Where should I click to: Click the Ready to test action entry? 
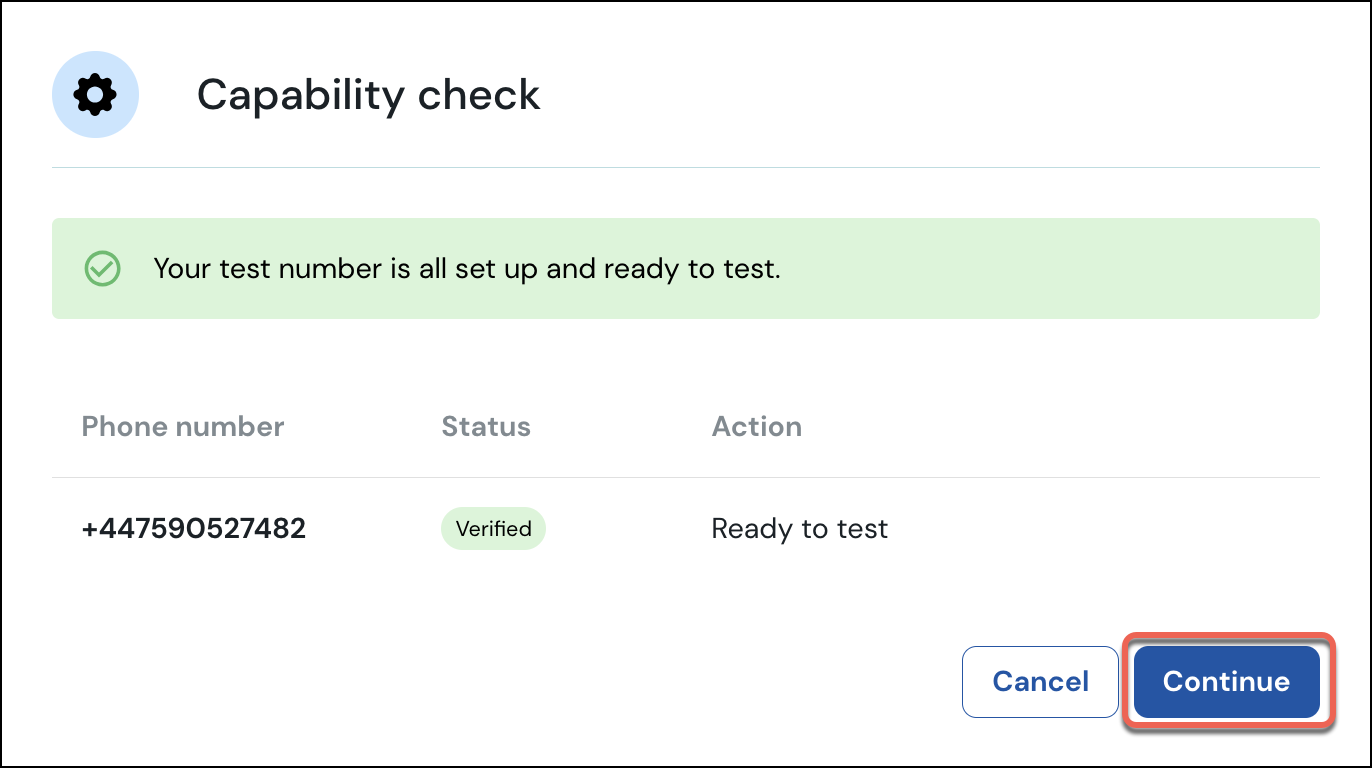[x=800, y=528]
